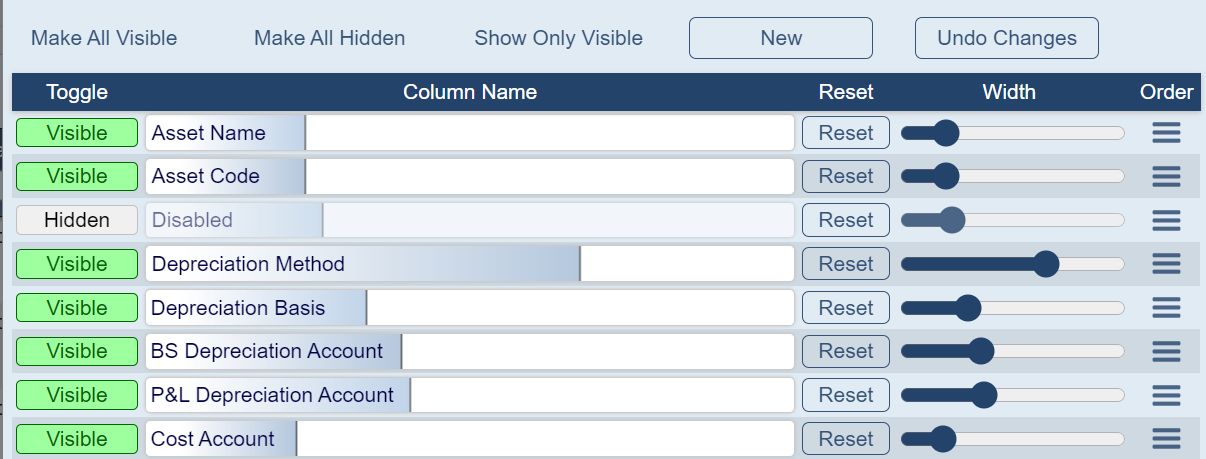Click Show Only Visible
Screen dimensions: 1206x459
(x=558, y=38)
